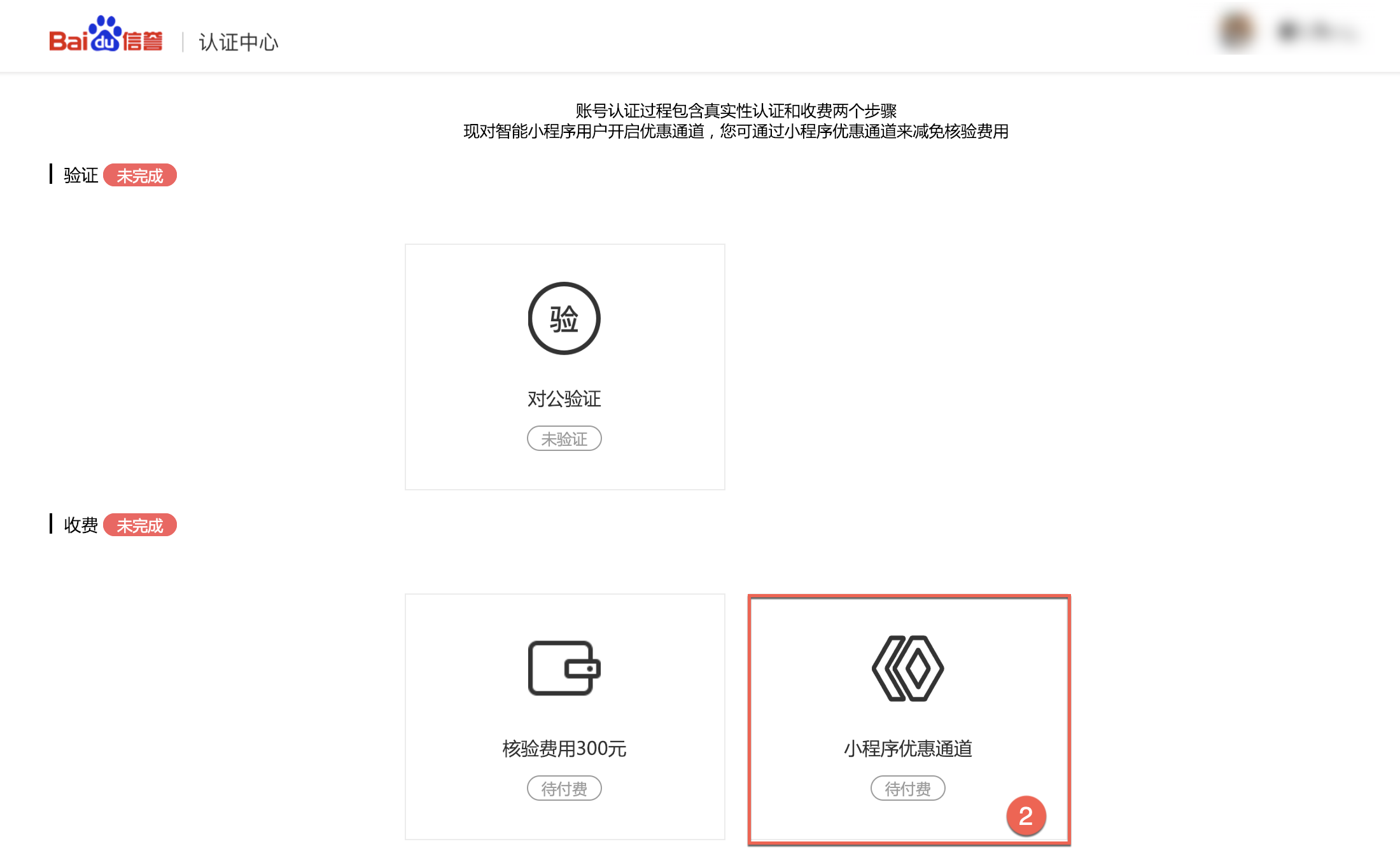The image size is (1400, 858).
Task: Click the 验证 section heading
Action: point(81,176)
